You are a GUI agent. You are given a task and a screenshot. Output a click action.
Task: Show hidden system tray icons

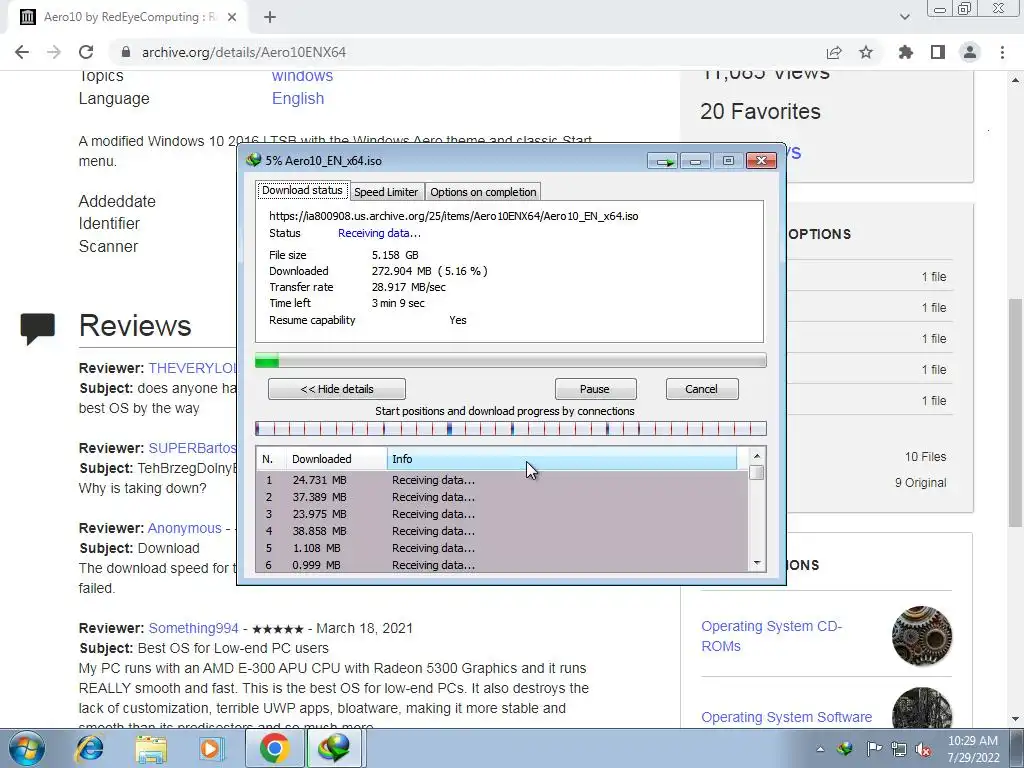coord(820,749)
